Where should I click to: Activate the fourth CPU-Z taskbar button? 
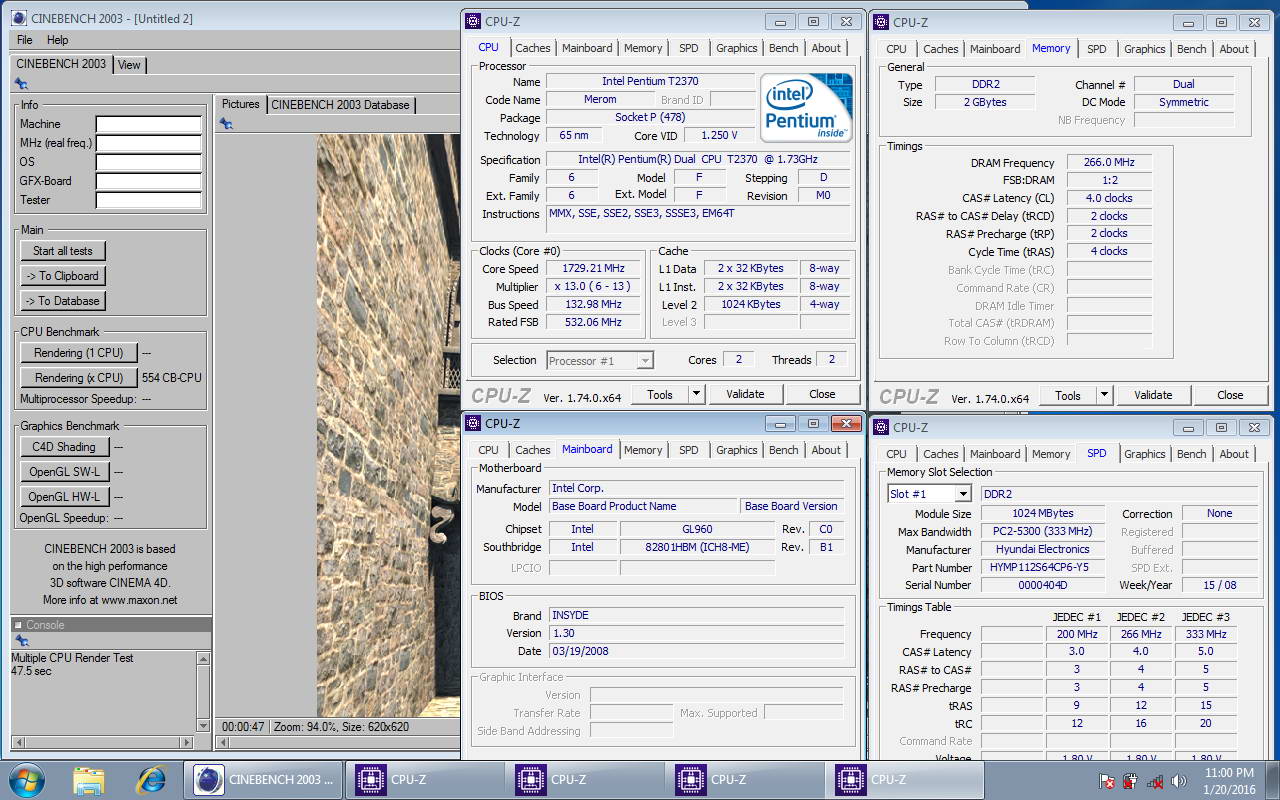pyautogui.click(x=904, y=779)
